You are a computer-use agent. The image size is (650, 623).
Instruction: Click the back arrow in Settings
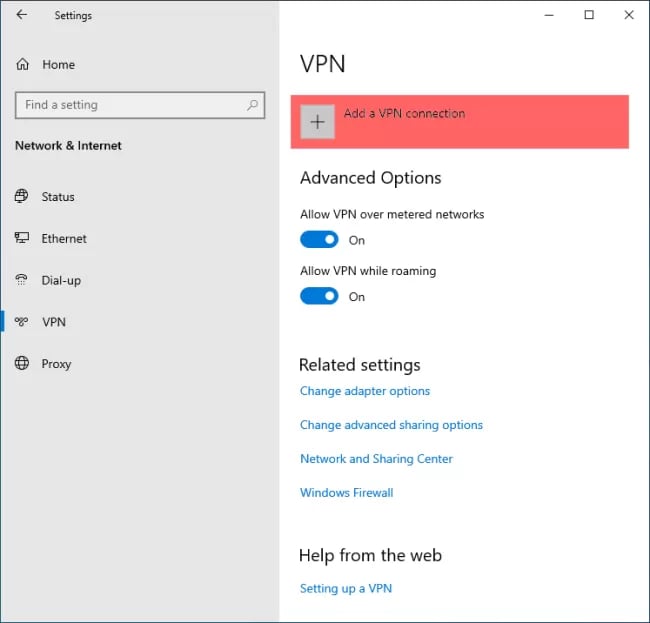(x=22, y=15)
